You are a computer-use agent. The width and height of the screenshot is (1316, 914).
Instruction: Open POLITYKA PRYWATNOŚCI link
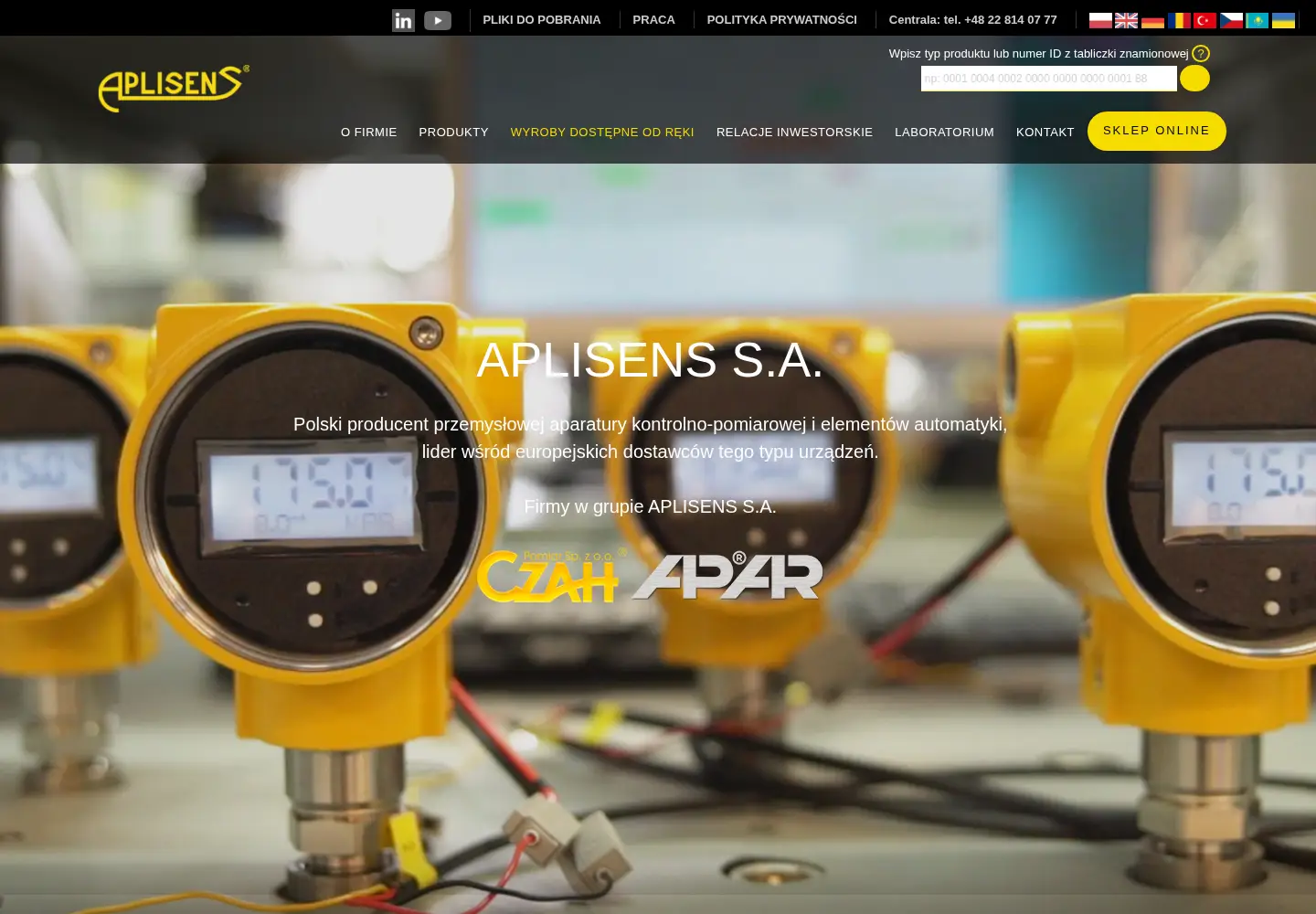[x=782, y=20]
